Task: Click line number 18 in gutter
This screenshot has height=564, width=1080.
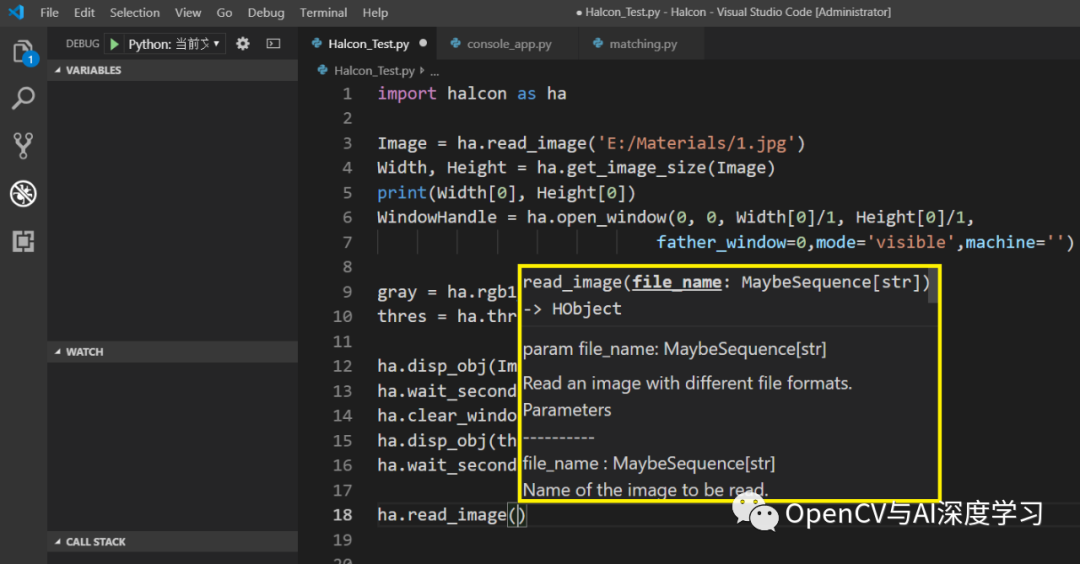Action: coord(342,515)
